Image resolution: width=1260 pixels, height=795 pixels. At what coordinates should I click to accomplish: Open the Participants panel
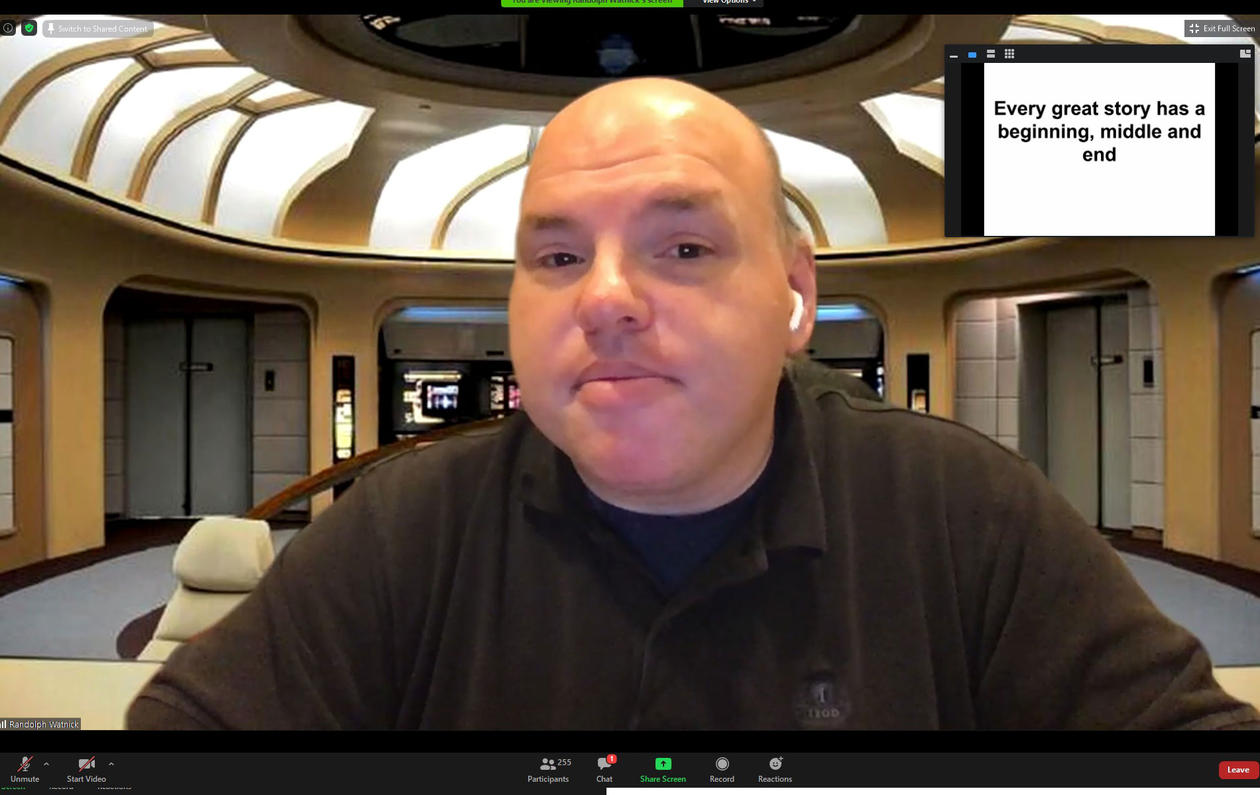pyautogui.click(x=548, y=768)
